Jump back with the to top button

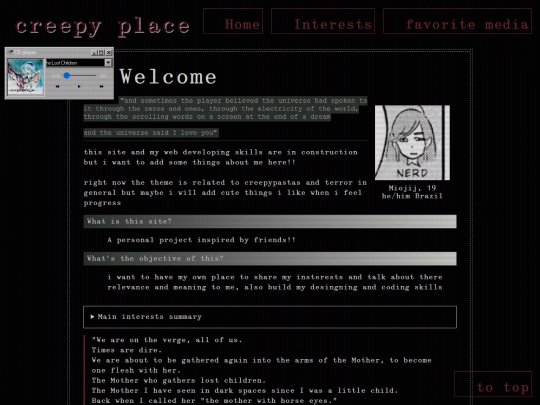tap(493, 384)
